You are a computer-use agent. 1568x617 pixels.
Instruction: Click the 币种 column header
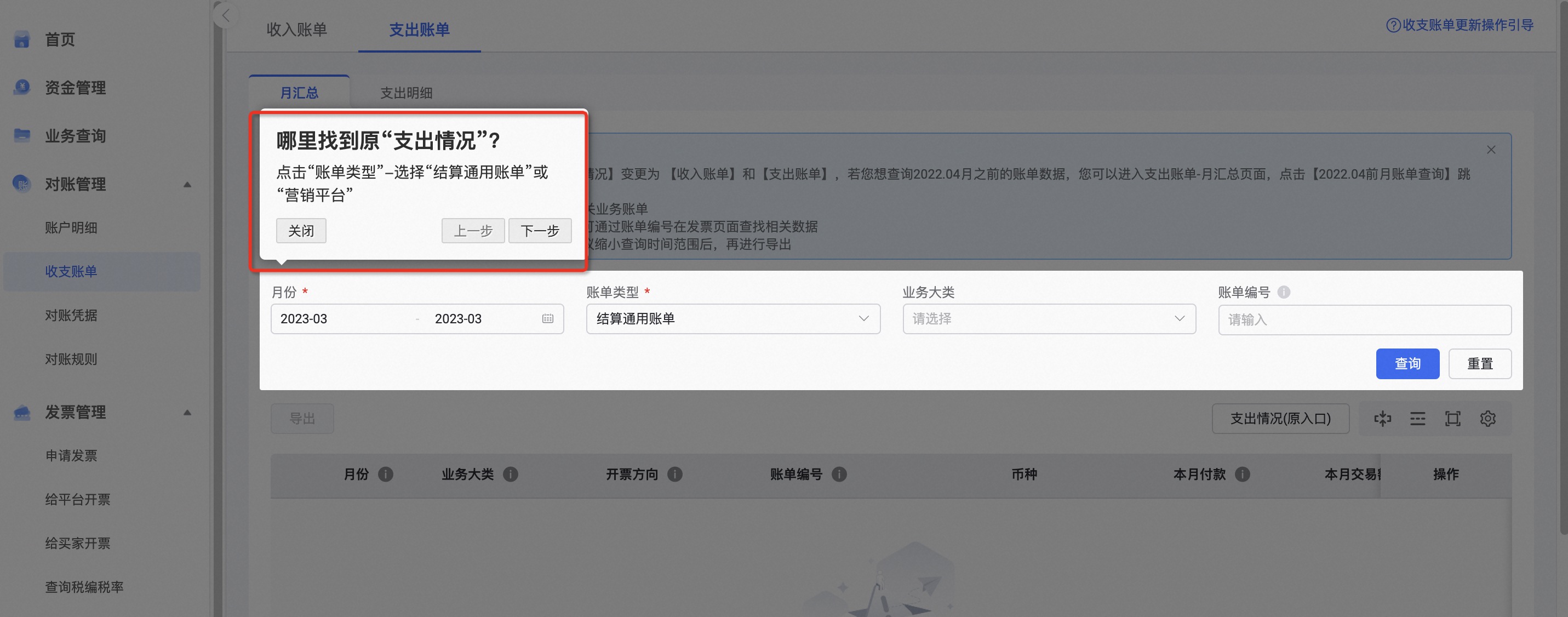(1025, 475)
